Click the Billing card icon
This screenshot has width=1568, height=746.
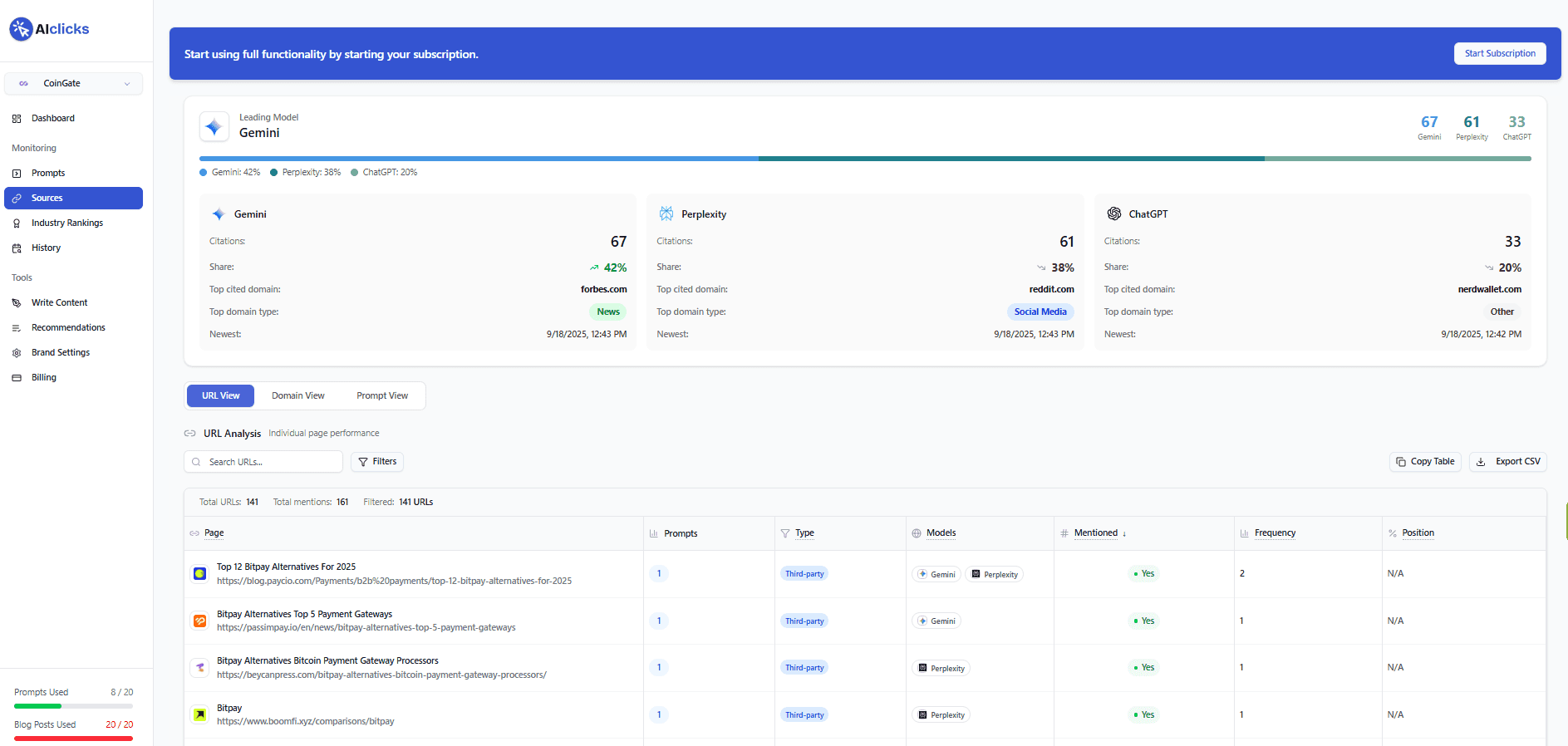(x=17, y=378)
